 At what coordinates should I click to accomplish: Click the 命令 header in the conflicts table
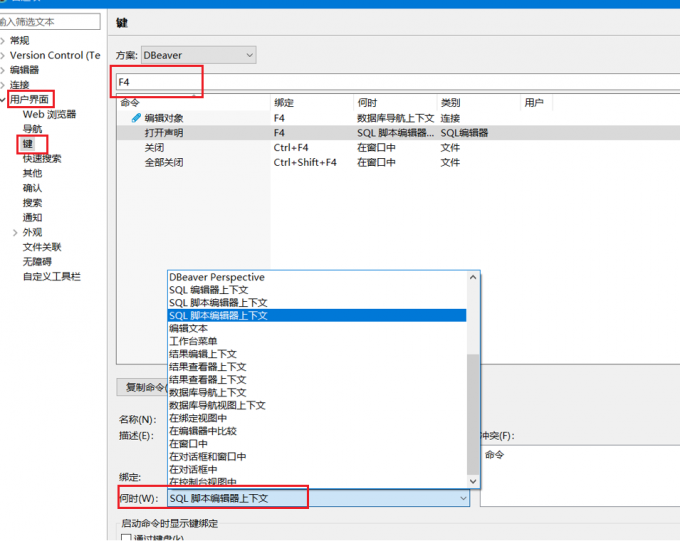[494, 455]
